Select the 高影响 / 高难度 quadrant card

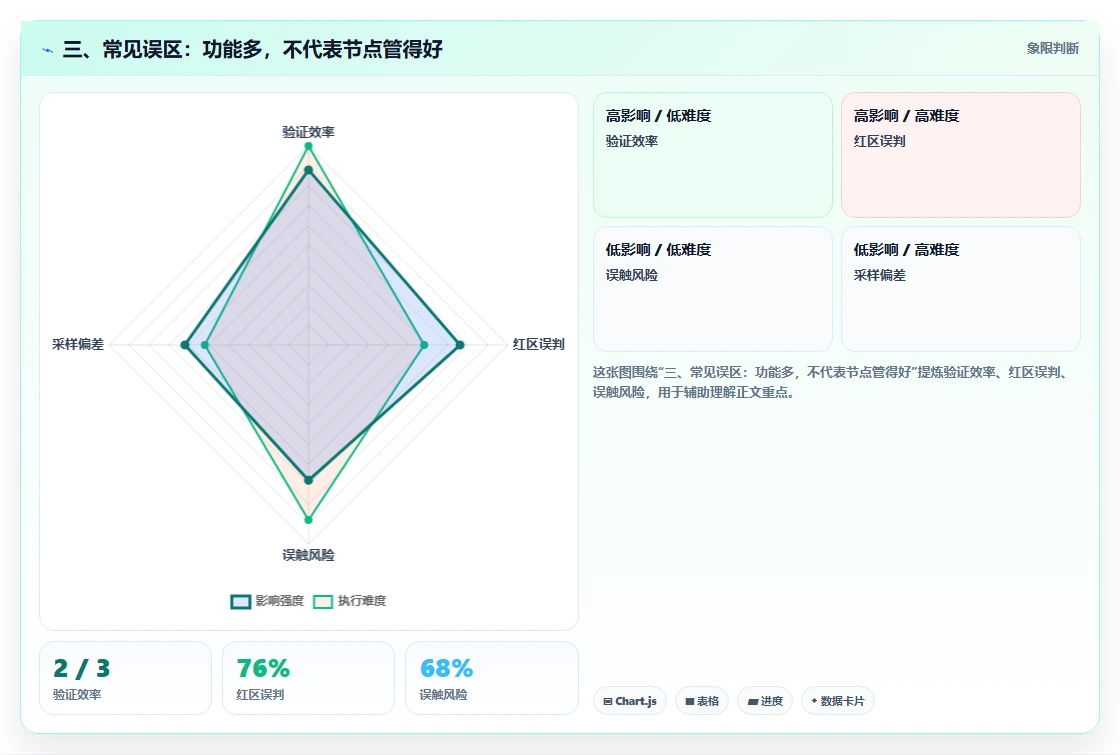(x=961, y=155)
